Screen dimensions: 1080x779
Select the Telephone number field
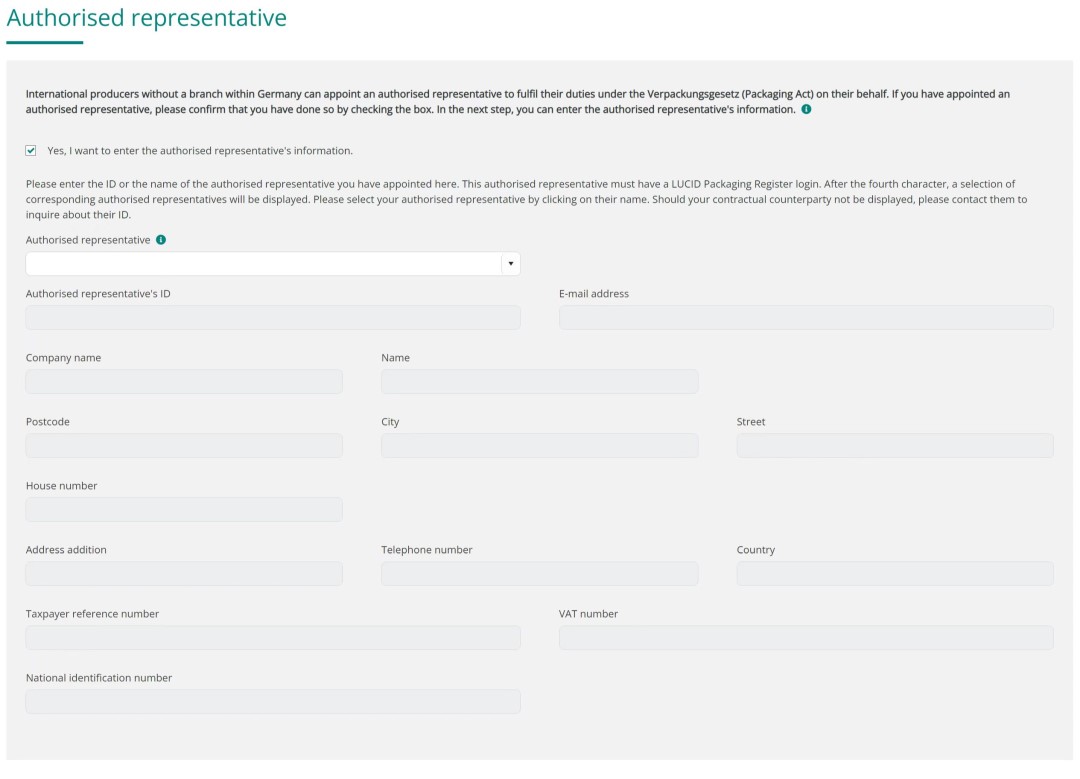539,574
